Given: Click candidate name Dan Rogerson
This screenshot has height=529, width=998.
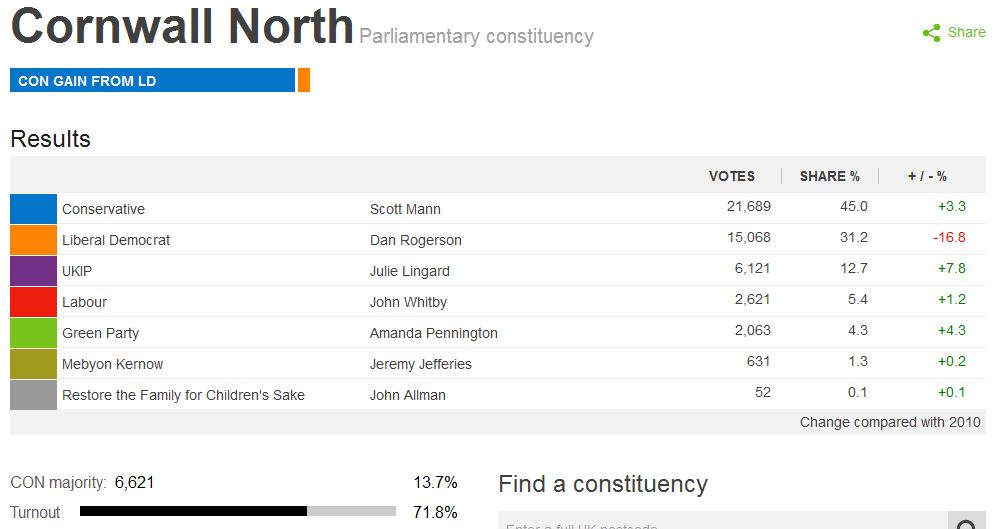Looking at the screenshot, I should 415,240.
